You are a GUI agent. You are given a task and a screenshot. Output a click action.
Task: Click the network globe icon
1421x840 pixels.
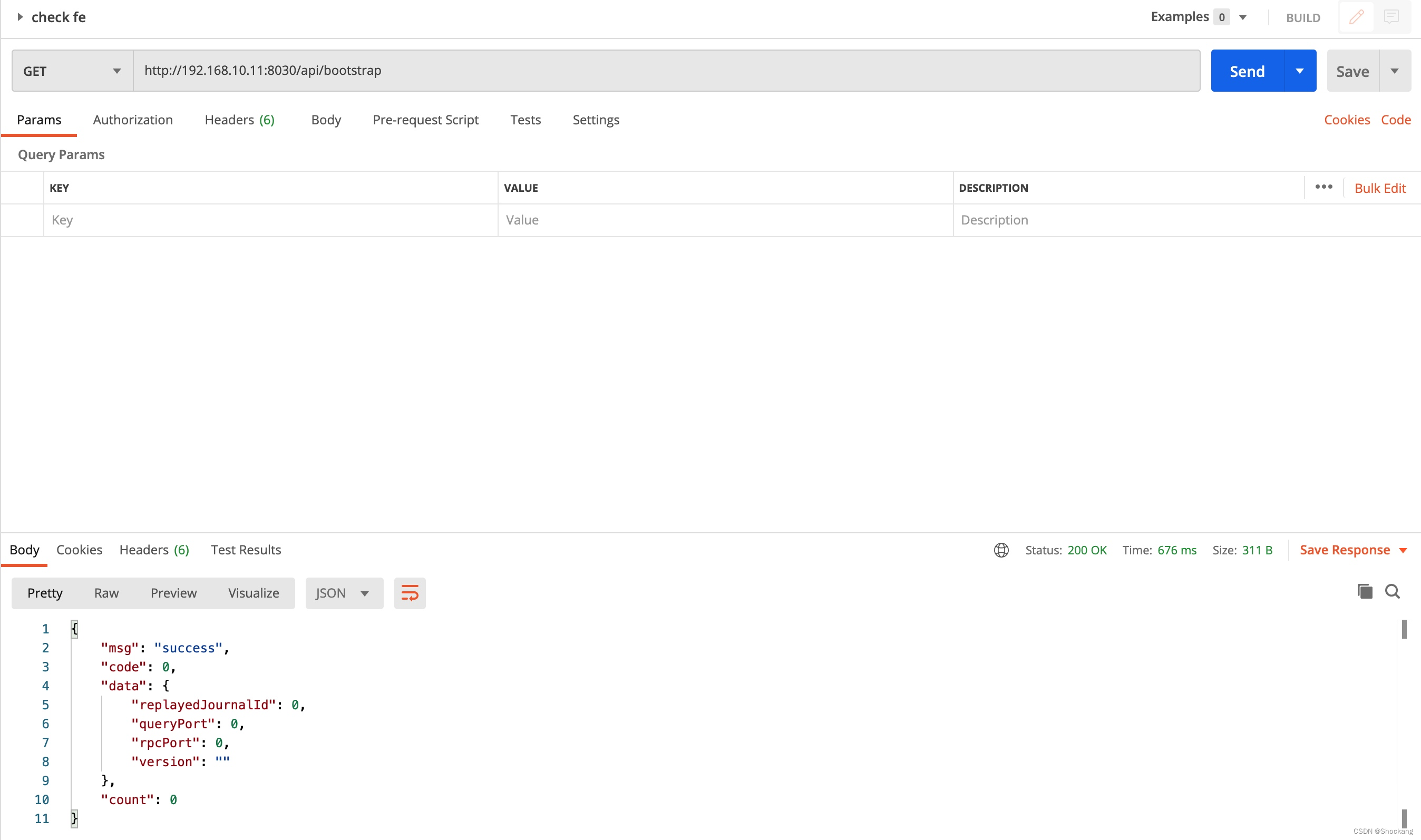click(1001, 550)
